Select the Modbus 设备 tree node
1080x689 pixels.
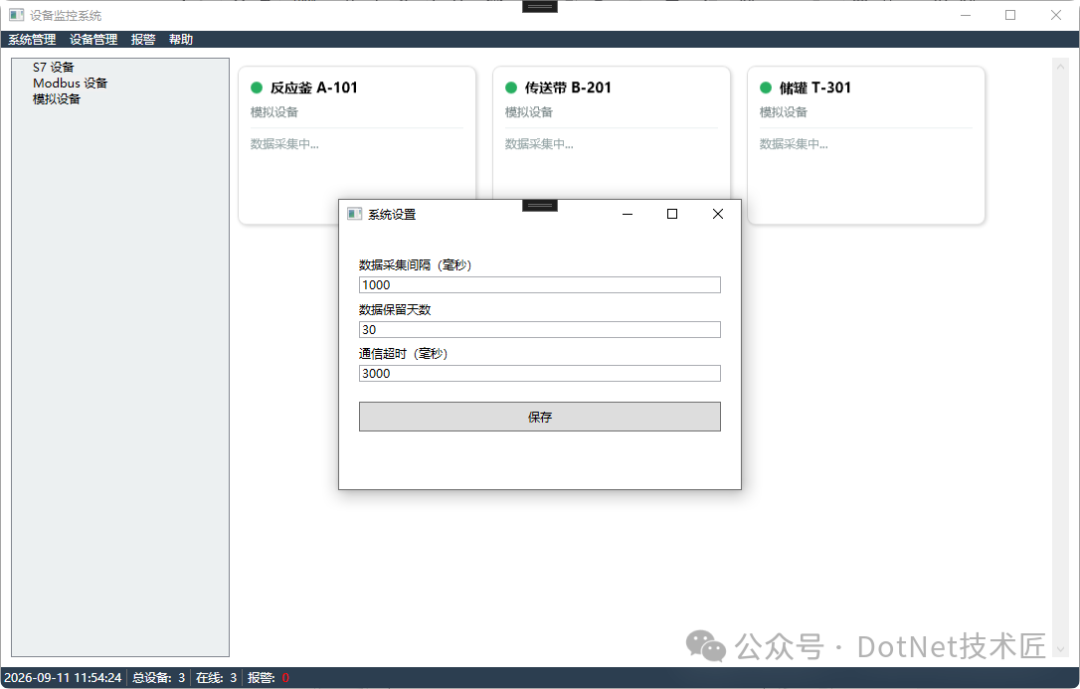click(70, 83)
